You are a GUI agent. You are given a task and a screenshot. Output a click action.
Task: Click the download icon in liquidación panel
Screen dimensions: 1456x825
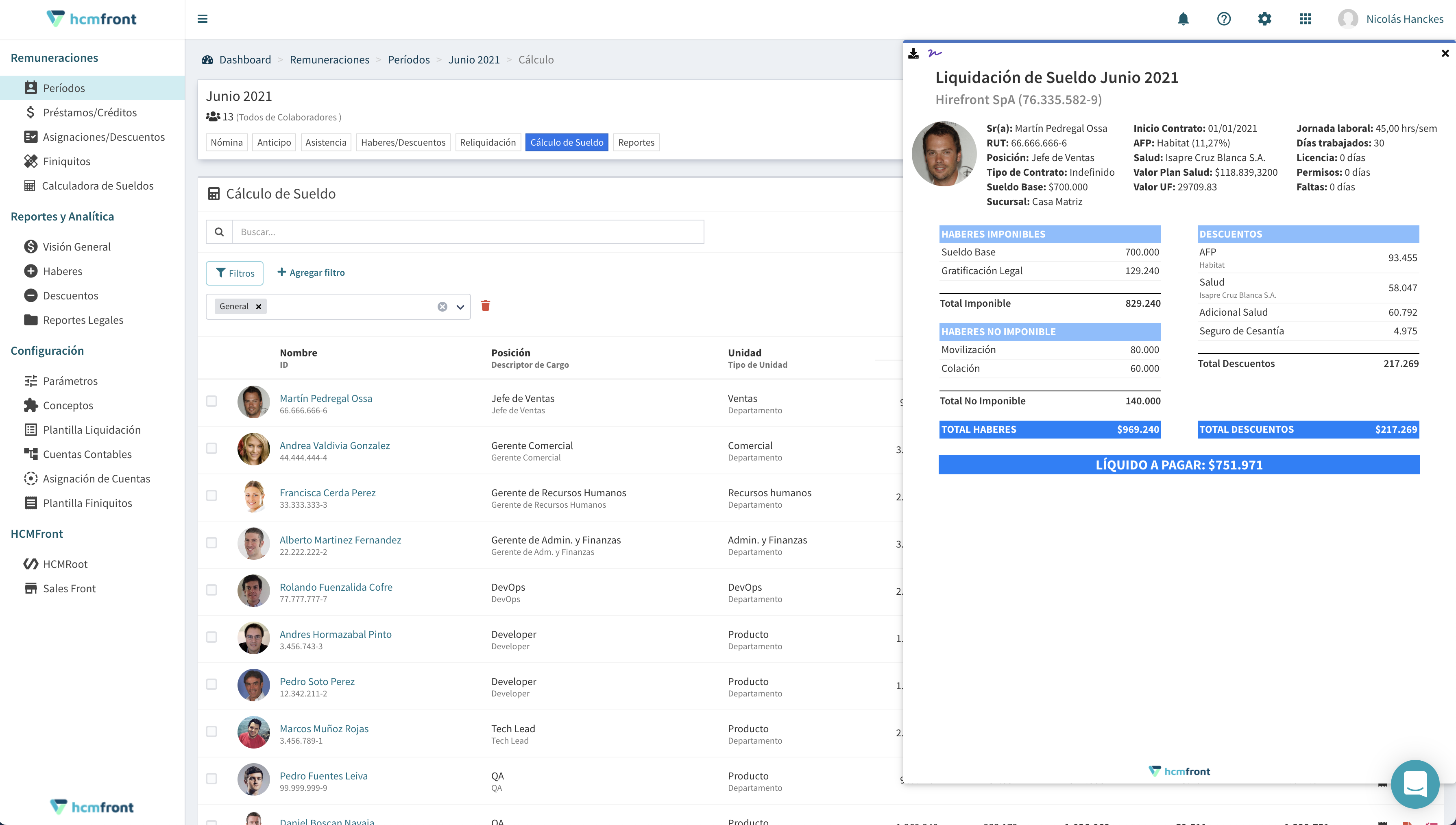tap(913, 53)
